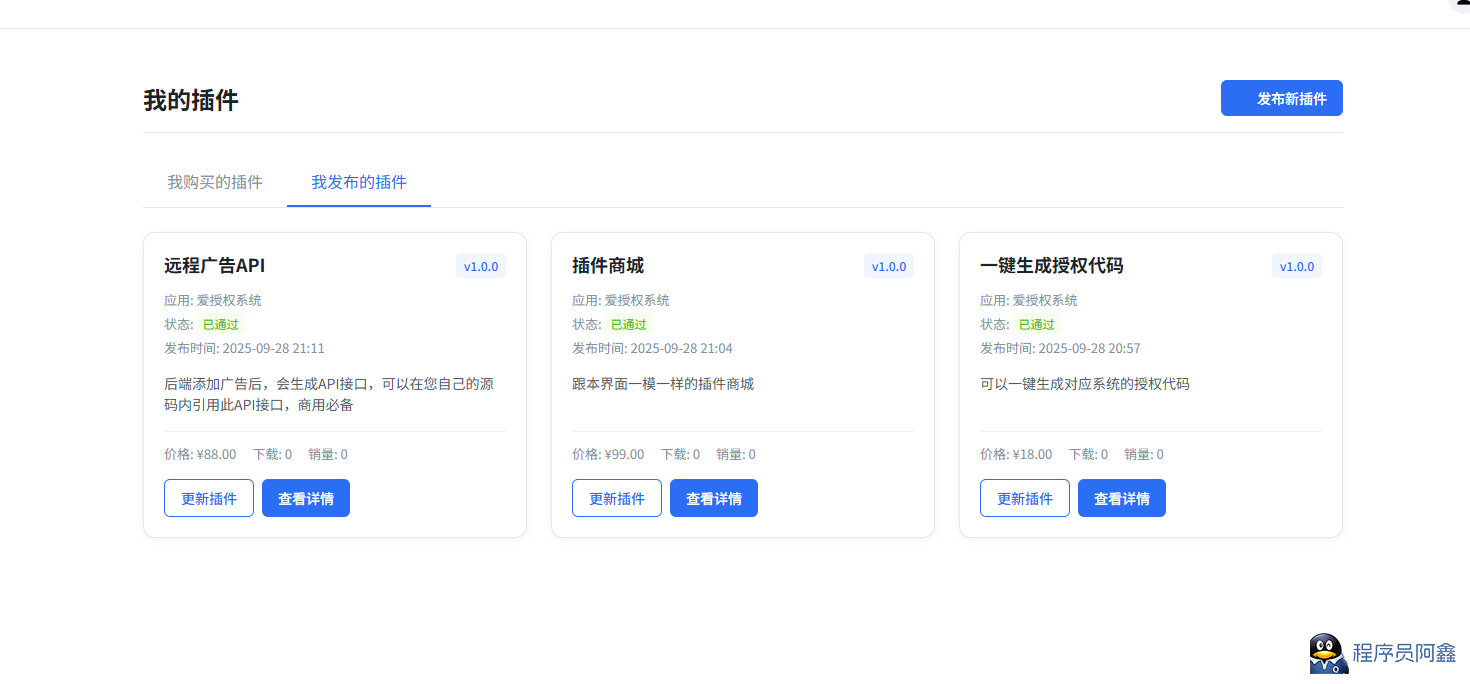Viewport: 1470px width, 684px height.
Task: Open 查看详情 for the 插件商城 plugin
Action: point(714,498)
